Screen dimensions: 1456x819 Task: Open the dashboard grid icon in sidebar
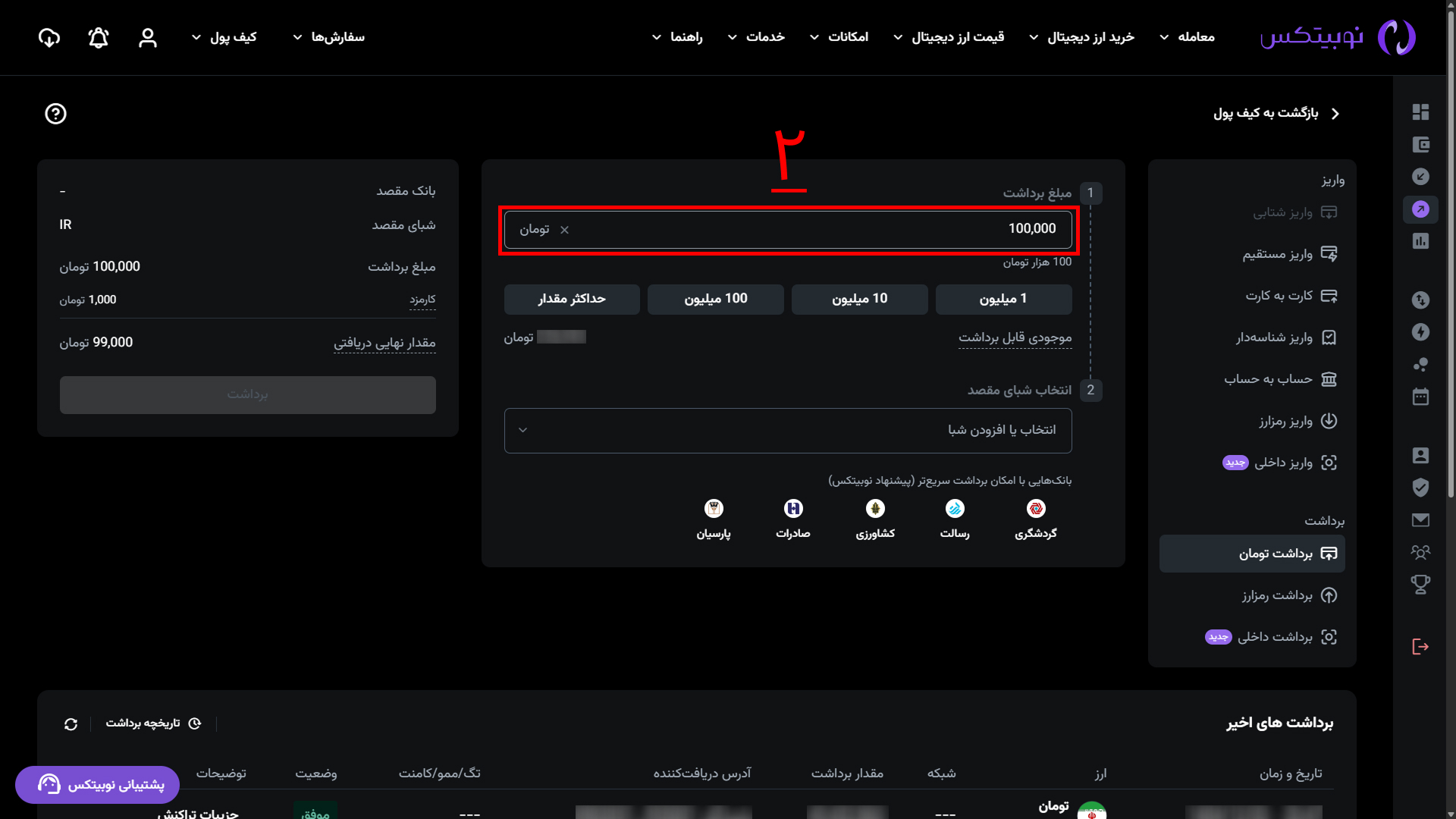(x=1420, y=112)
